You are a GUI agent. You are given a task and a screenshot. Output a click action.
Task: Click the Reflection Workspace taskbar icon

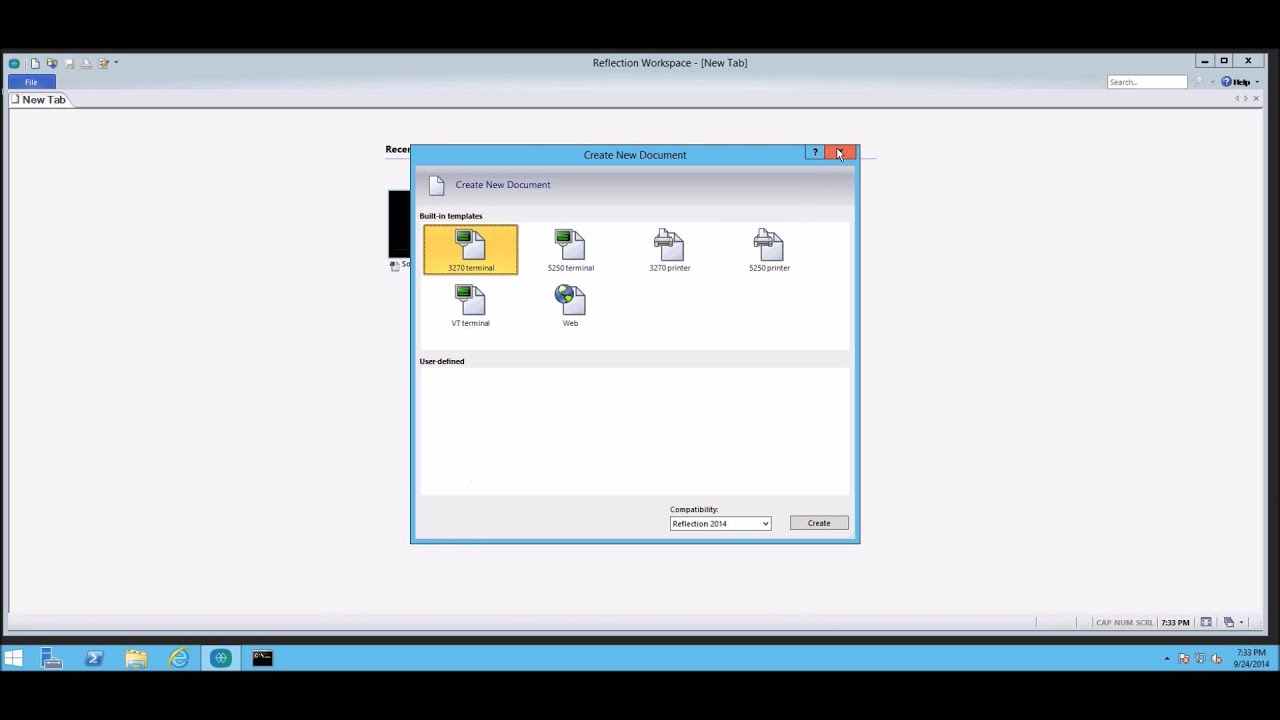pyautogui.click(x=221, y=658)
